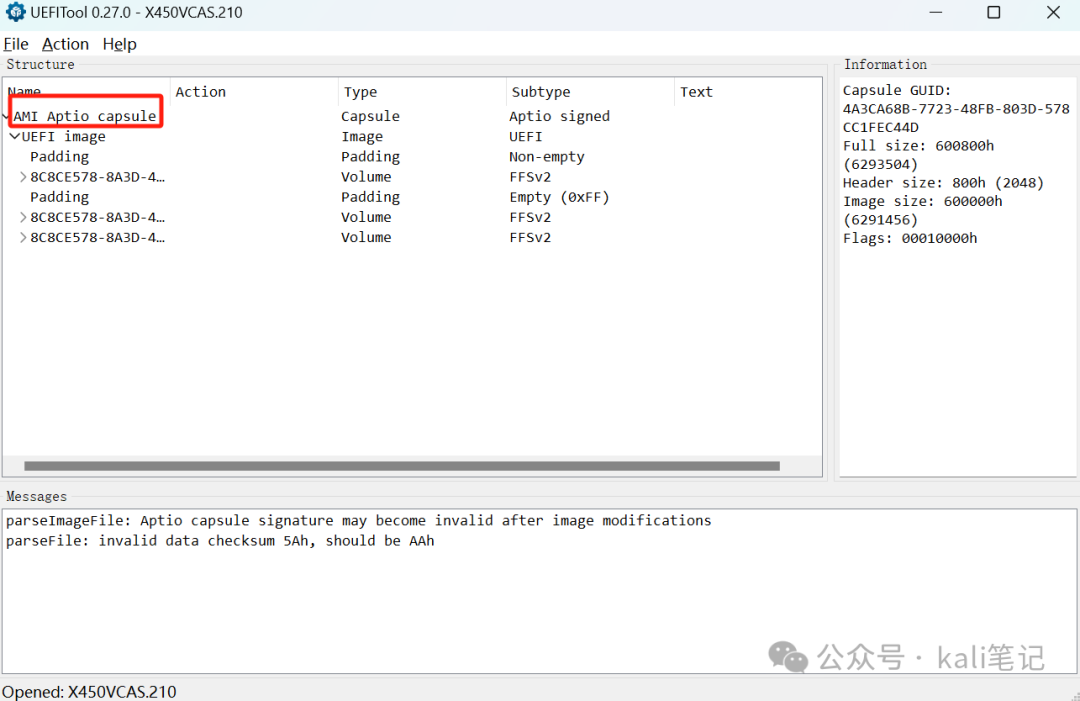The height and width of the screenshot is (701, 1080).
Task: Click the 'Header size: 800h (2048)' line
Action: (944, 183)
